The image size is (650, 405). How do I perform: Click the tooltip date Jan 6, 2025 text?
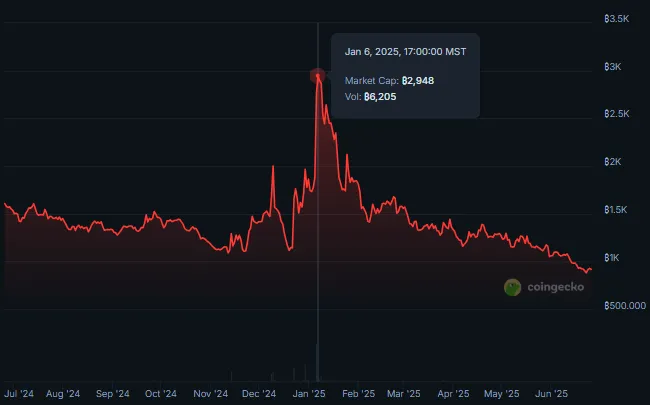coord(405,52)
